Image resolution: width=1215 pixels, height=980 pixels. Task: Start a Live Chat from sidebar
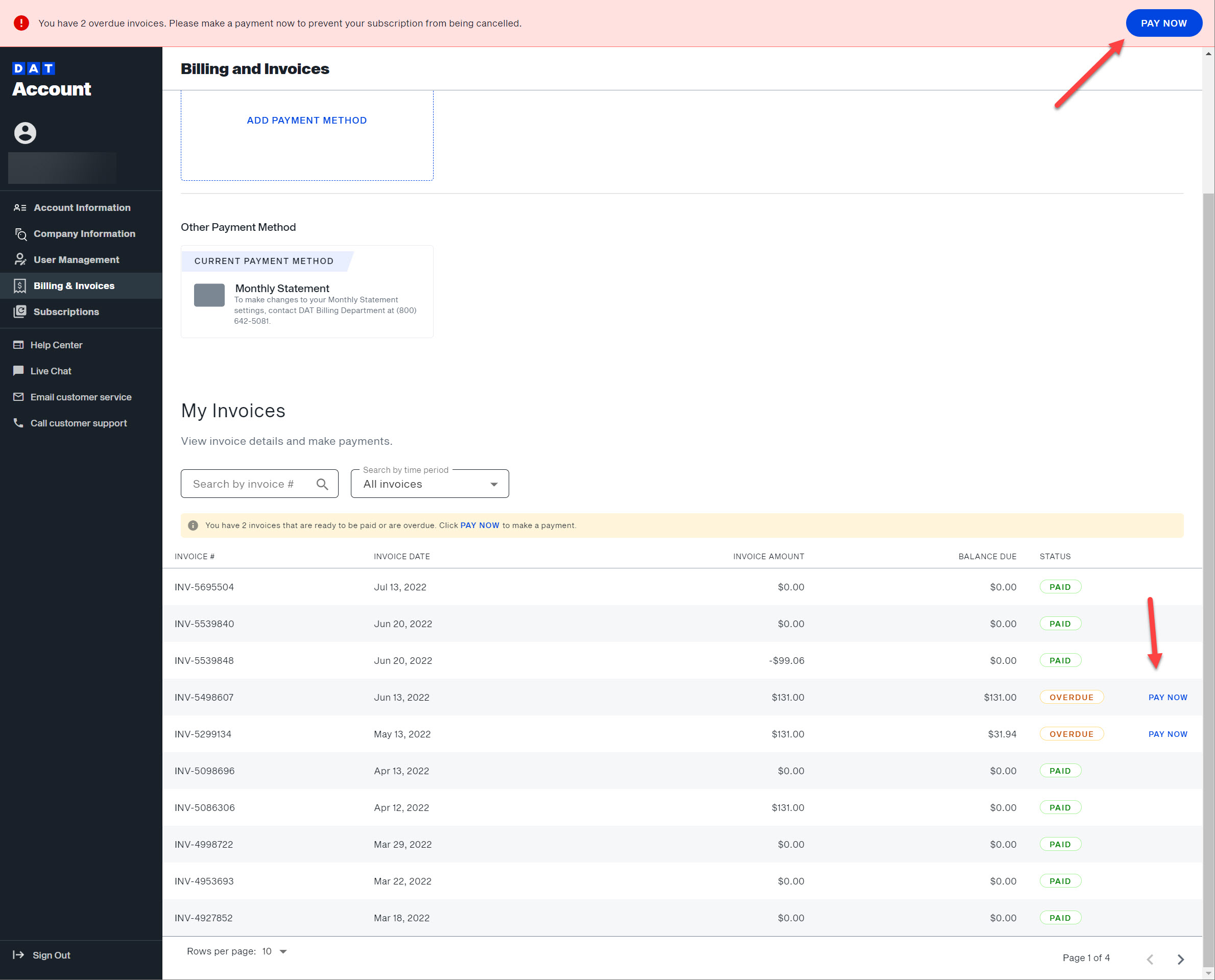(50, 371)
